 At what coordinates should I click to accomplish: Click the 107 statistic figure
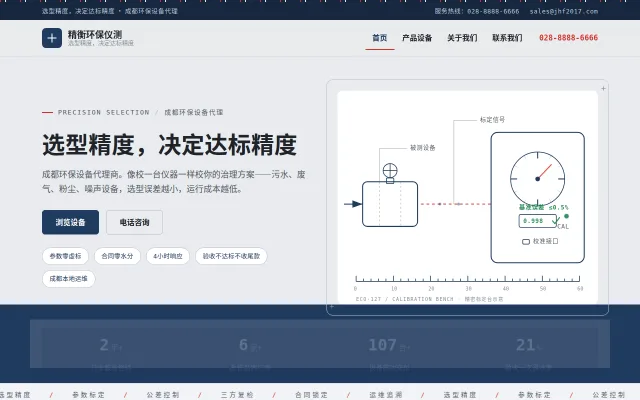(382, 345)
